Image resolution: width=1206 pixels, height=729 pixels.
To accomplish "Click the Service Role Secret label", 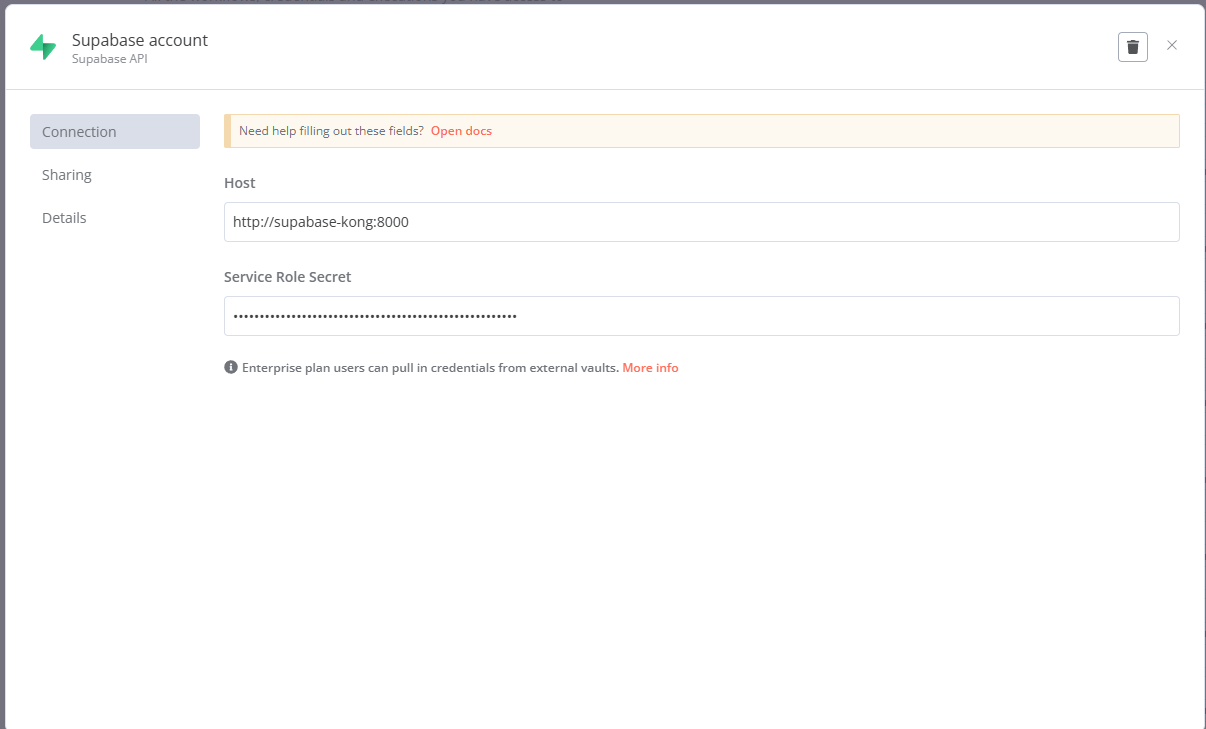I will click(x=288, y=277).
